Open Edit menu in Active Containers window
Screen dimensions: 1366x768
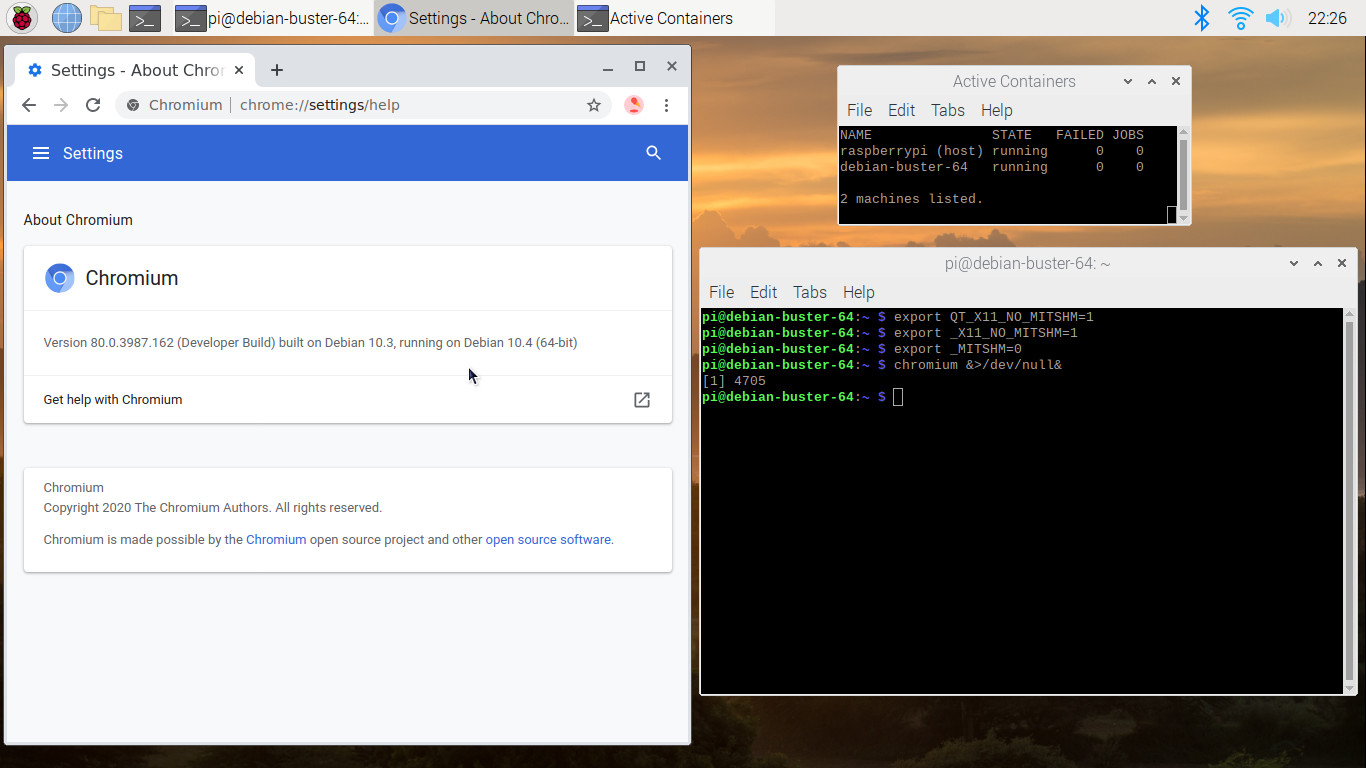click(901, 110)
